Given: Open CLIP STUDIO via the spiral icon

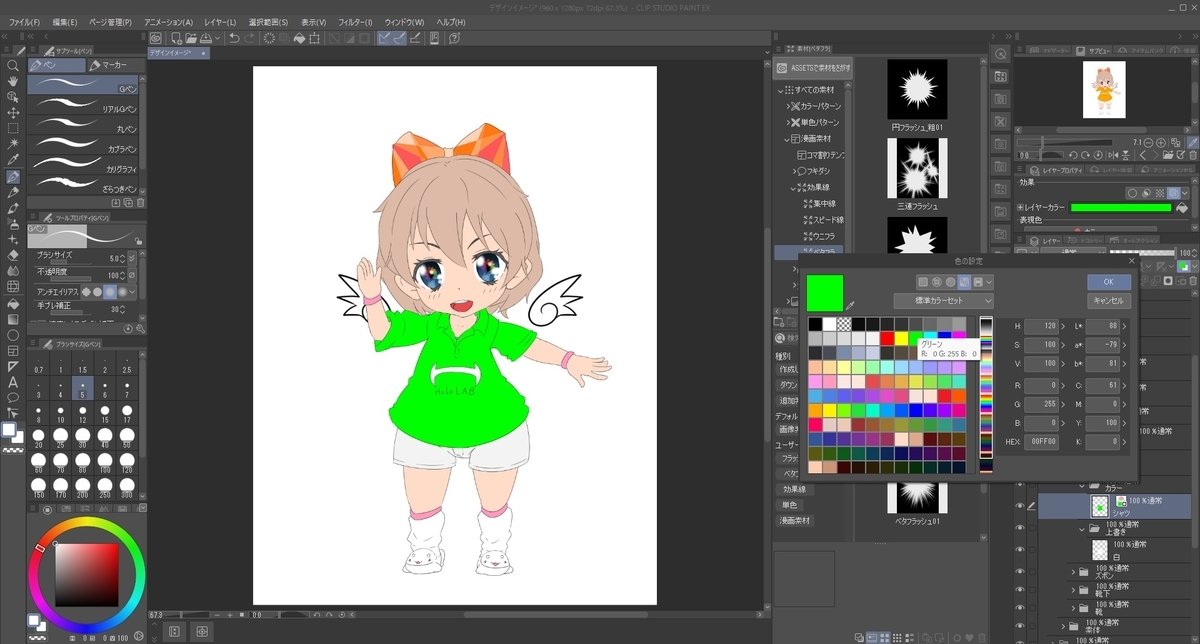Looking at the screenshot, I should (x=156, y=38).
